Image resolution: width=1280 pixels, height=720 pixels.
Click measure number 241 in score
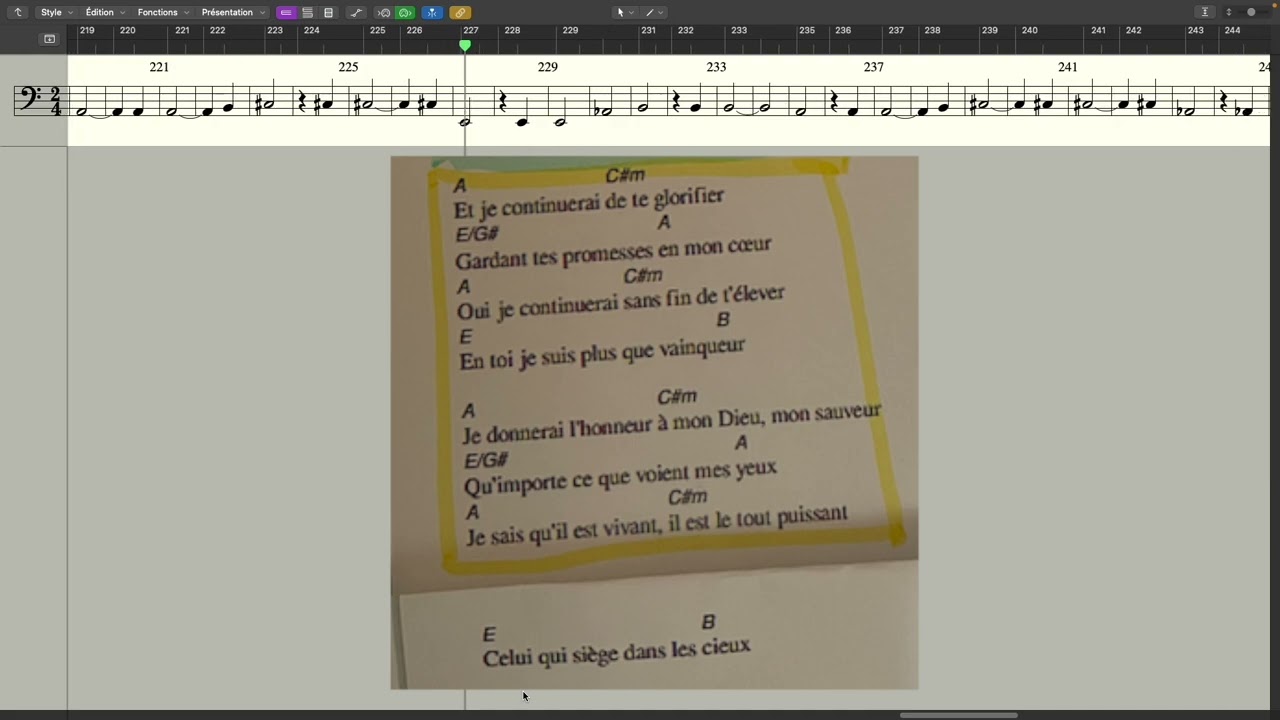coord(1068,67)
